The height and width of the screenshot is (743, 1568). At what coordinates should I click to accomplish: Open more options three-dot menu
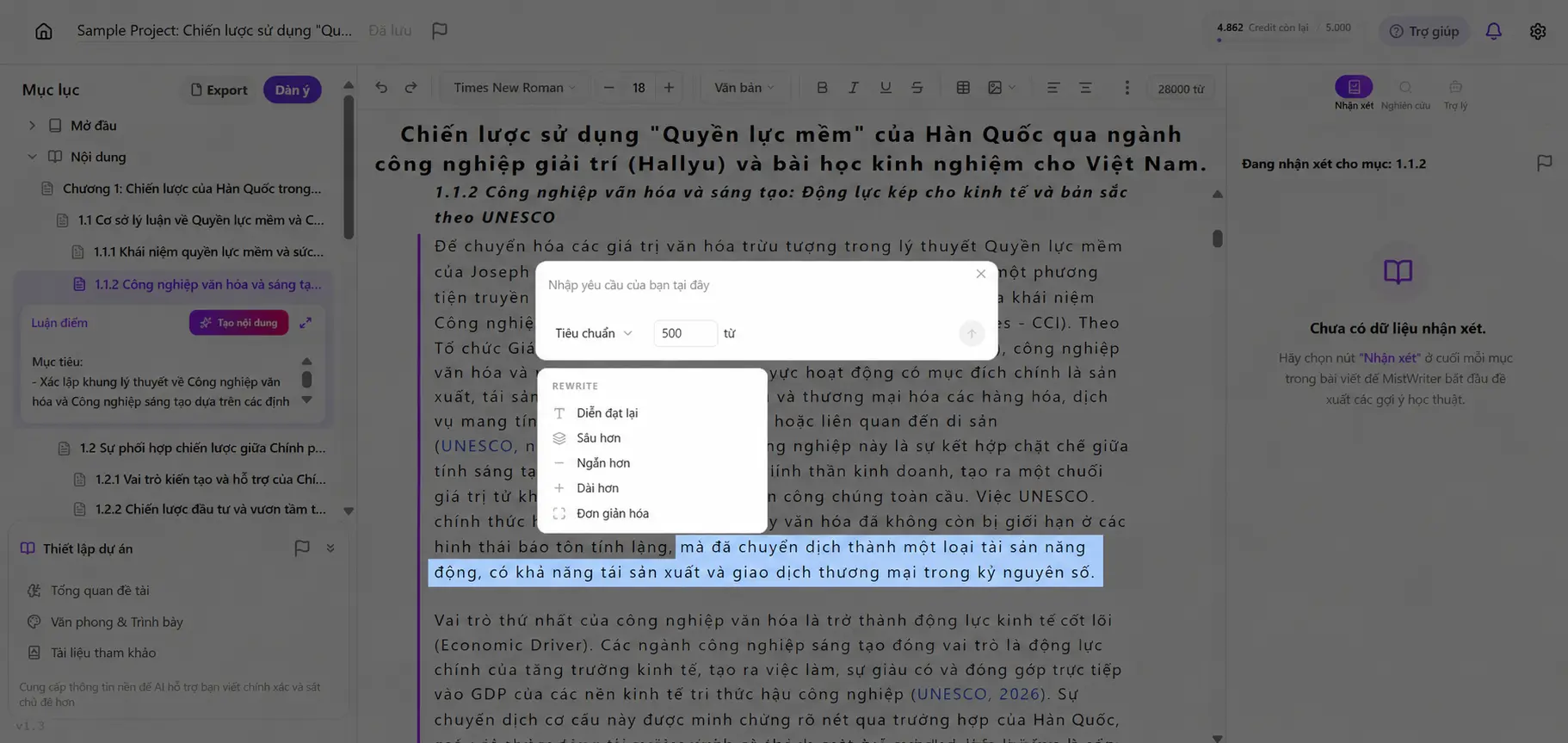(x=1127, y=88)
